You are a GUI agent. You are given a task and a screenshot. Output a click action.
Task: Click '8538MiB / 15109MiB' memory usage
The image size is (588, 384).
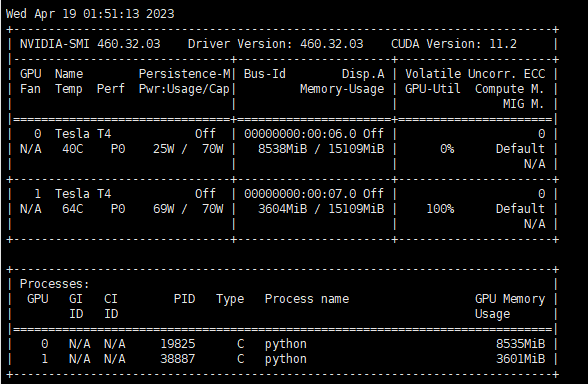[321, 149]
